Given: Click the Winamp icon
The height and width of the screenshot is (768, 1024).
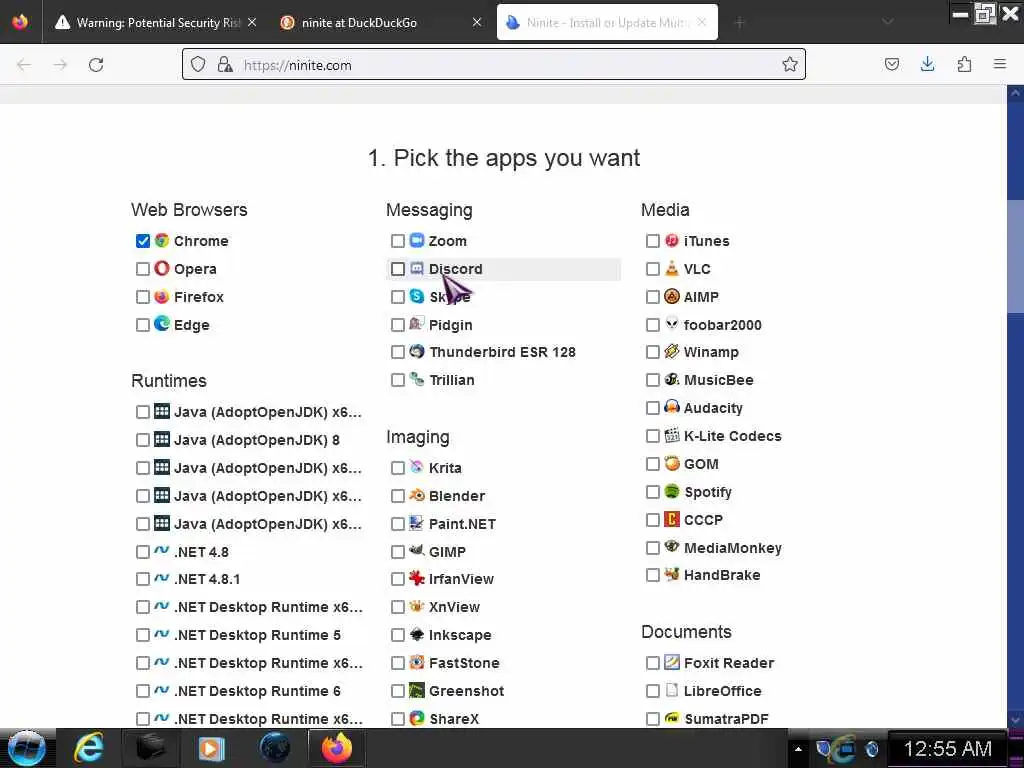Looking at the screenshot, I should [672, 352].
